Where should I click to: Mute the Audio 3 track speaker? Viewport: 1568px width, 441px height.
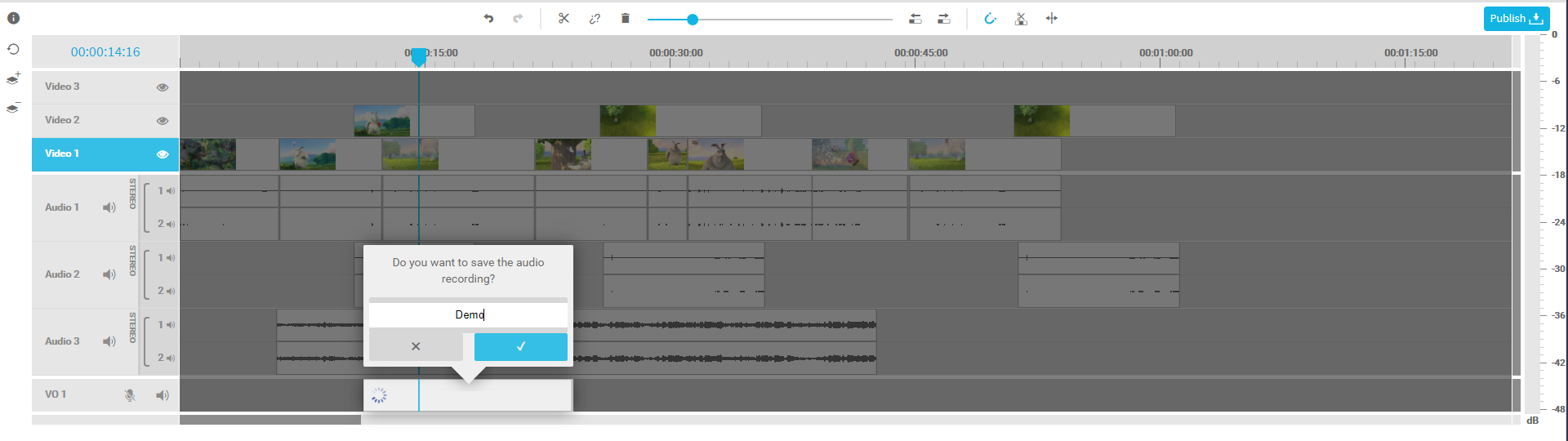[109, 341]
